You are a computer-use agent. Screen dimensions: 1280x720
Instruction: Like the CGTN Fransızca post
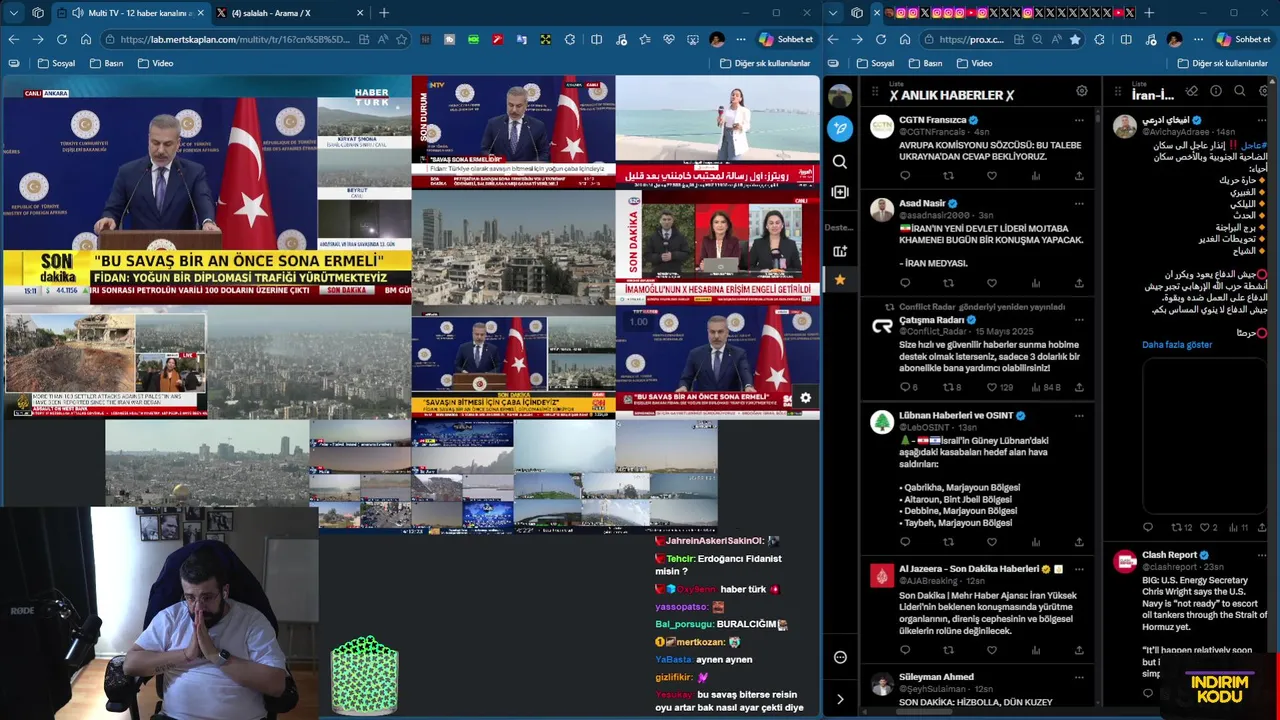(x=992, y=176)
